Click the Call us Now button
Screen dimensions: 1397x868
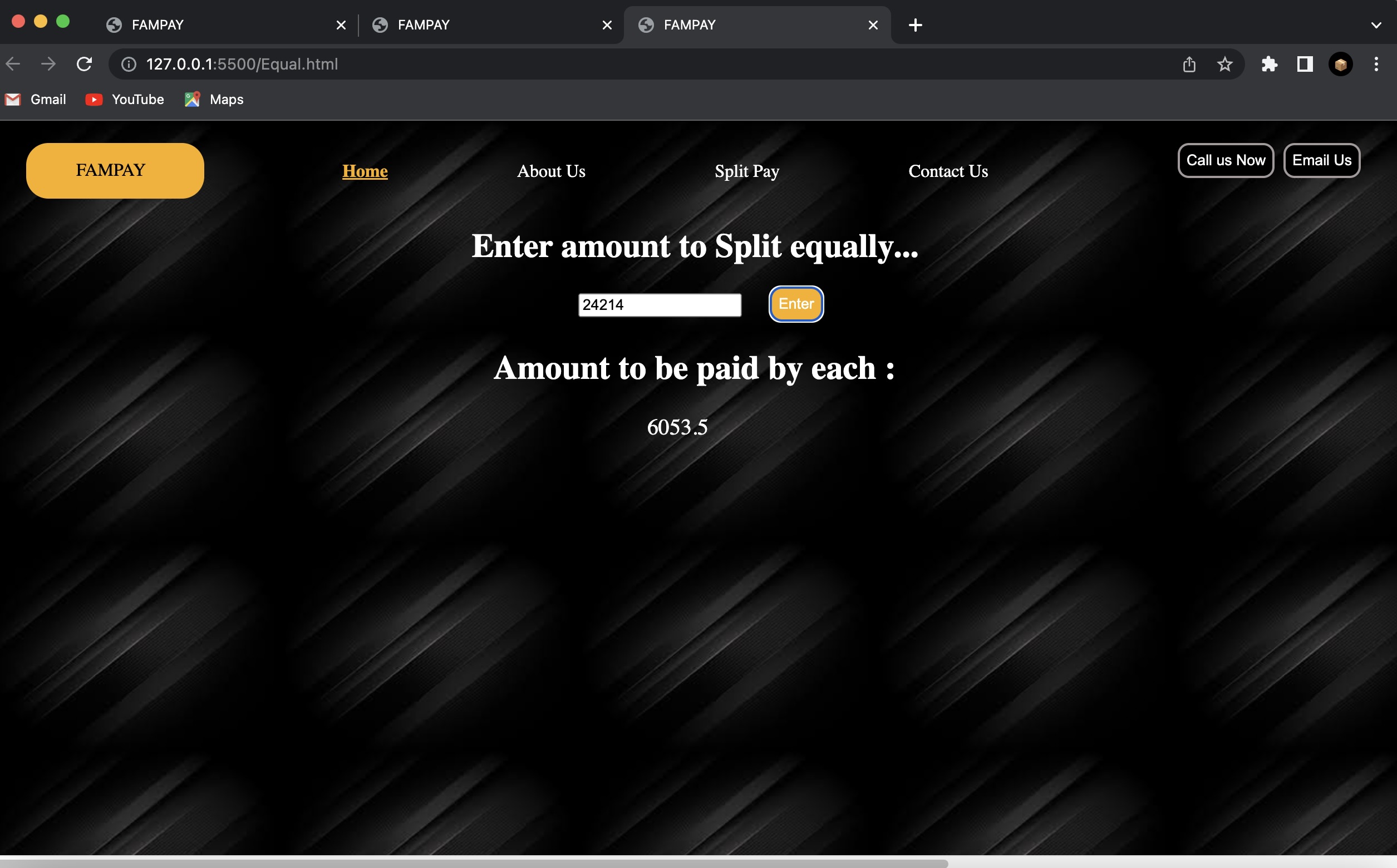pyautogui.click(x=1226, y=161)
